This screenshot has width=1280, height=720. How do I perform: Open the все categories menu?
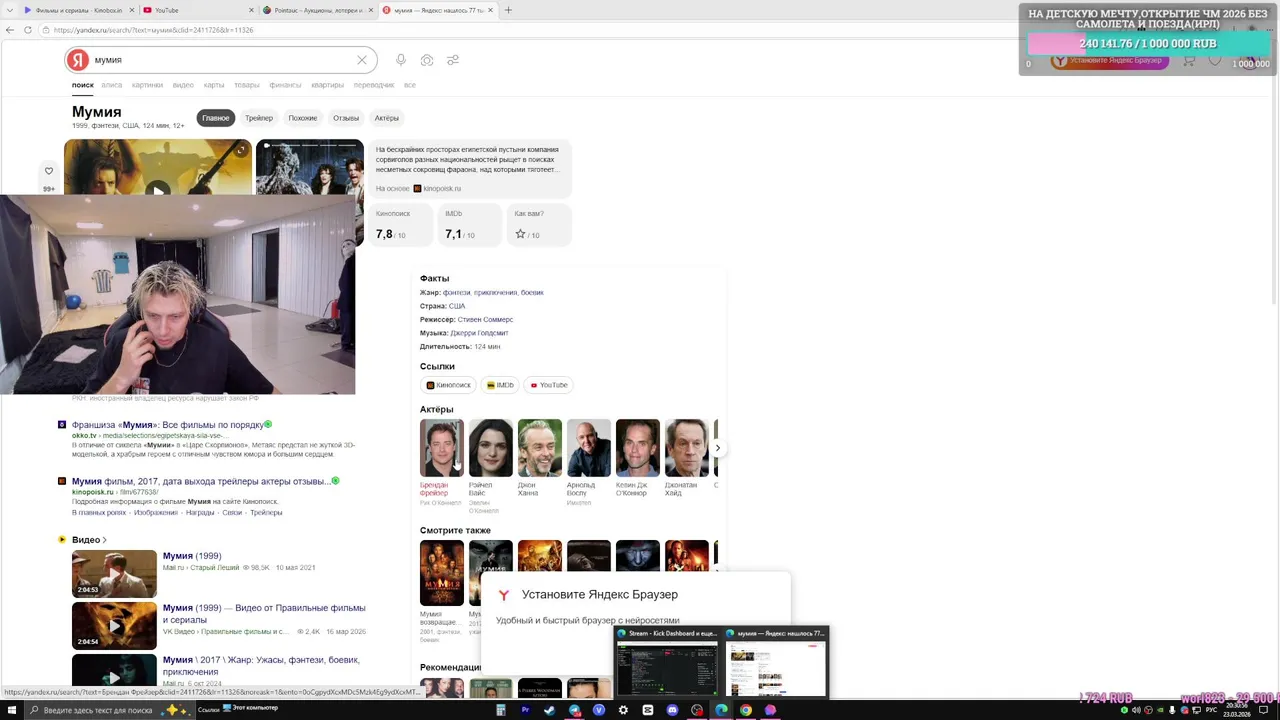(x=410, y=85)
